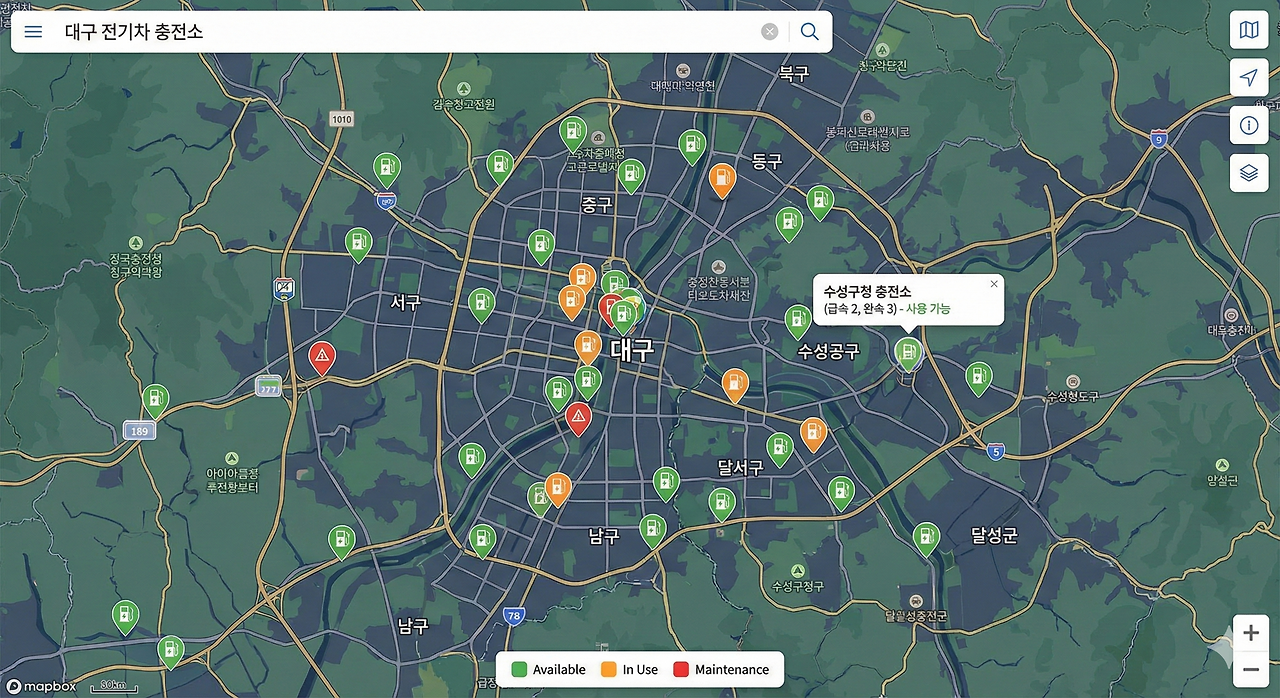Viewport: 1280px width, 698px height.
Task: Open the map style button
Action: 1249,31
